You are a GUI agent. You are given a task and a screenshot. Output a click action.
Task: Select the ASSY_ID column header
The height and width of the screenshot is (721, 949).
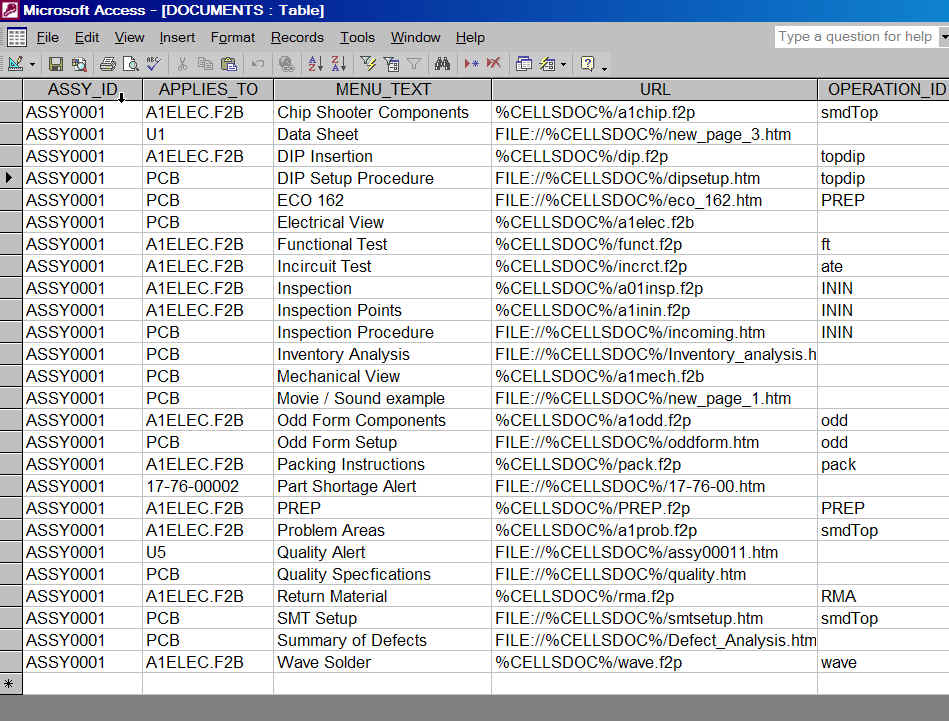[82, 90]
